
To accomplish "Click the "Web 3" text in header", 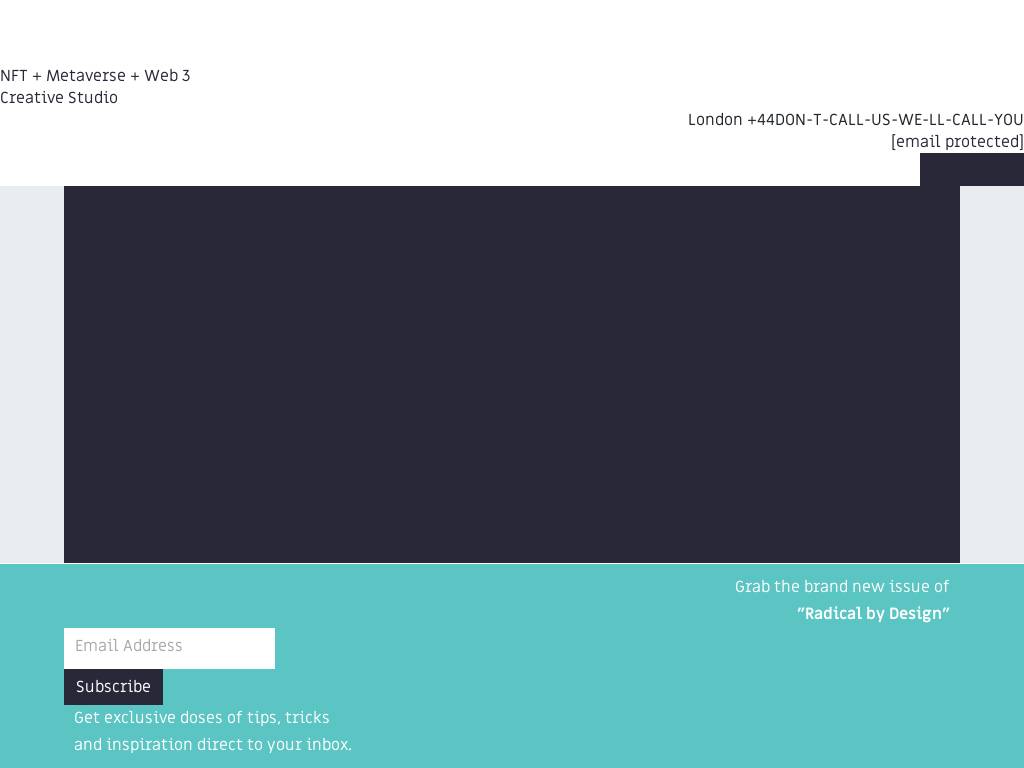I will tap(167, 76).
